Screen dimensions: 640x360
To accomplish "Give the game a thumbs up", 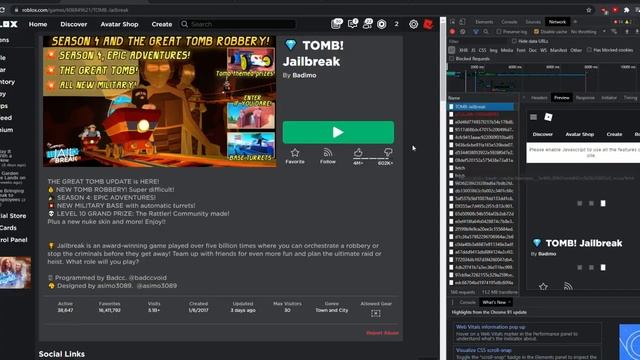I will (x=358, y=153).
